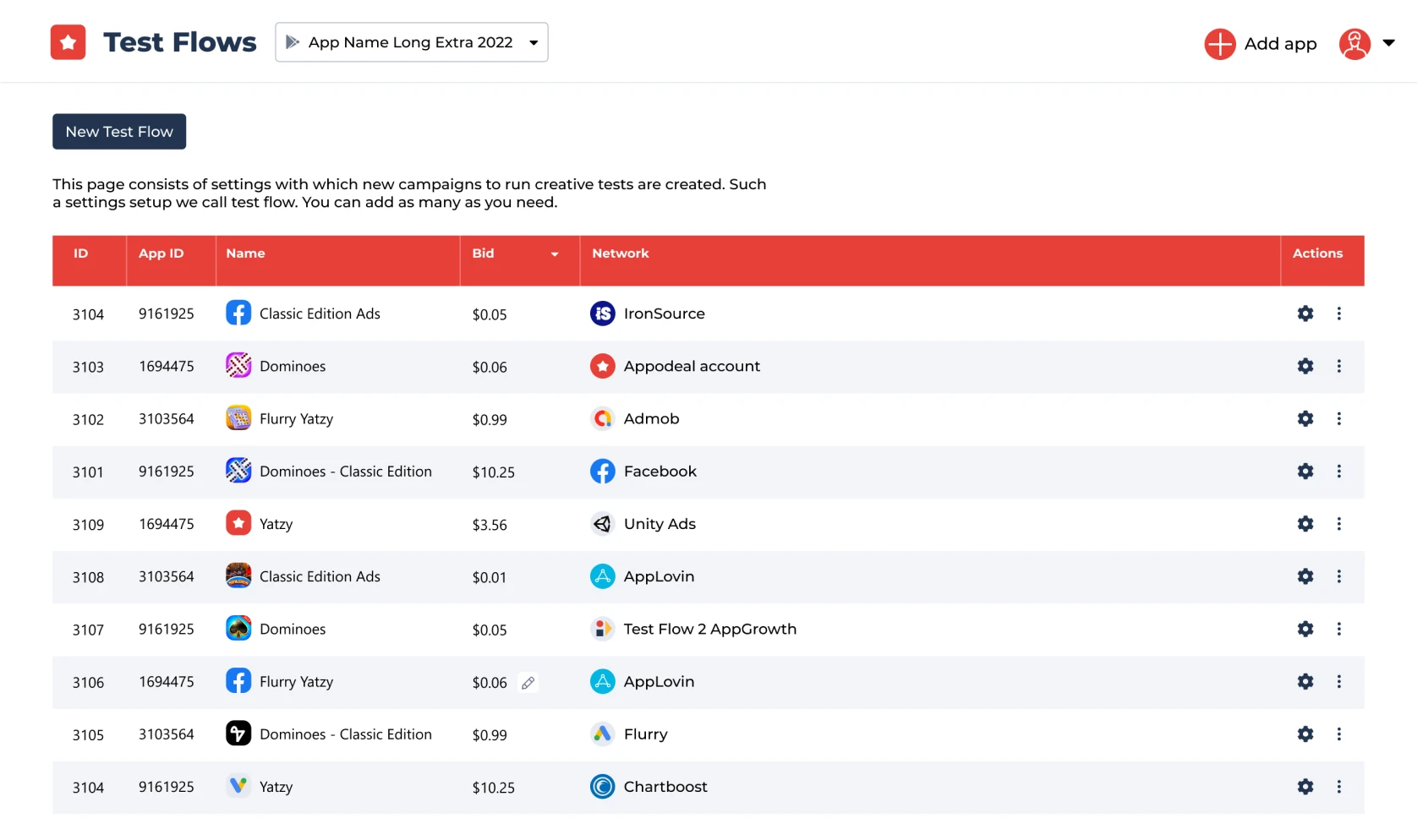The width and height of the screenshot is (1423, 840).
Task: Click the $0.01 bid value
Action: [489, 577]
